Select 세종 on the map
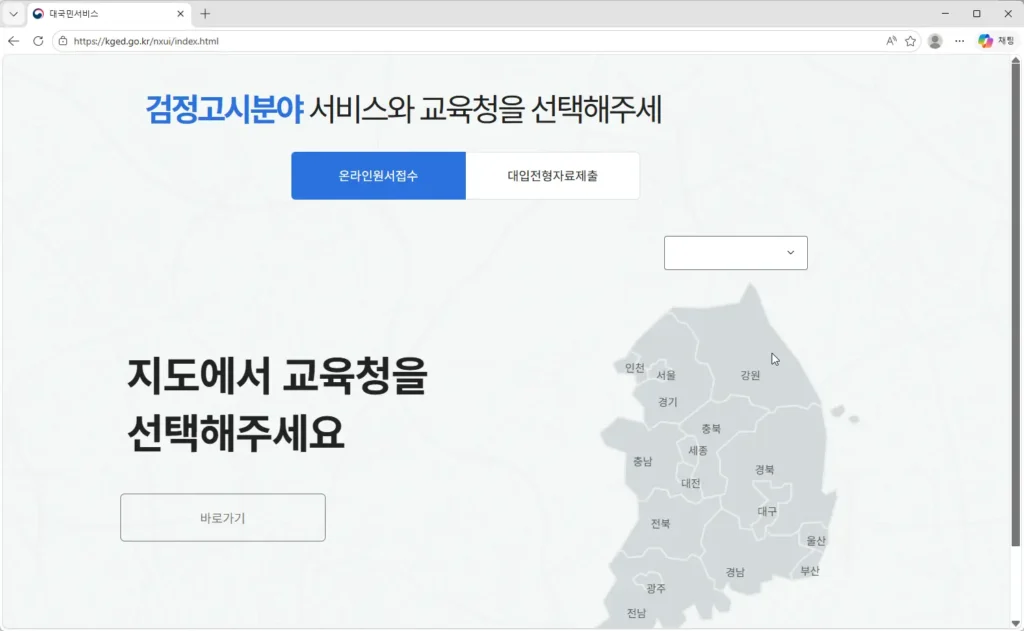The width and height of the screenshot is (1024, 631). tap(698, 451)
